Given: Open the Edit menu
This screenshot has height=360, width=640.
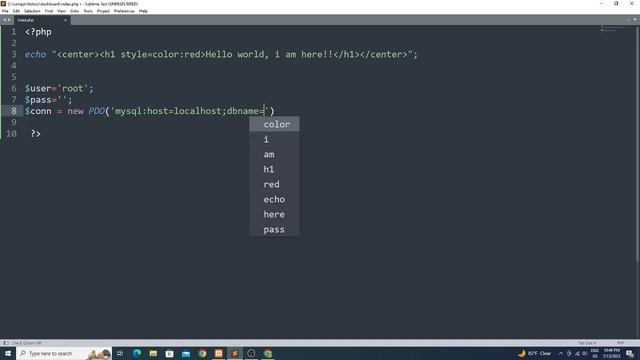Looking at the screenshot, I should (16, 11).
